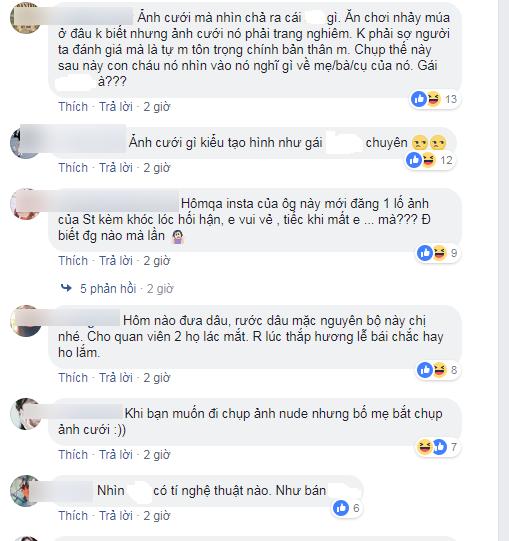The height and width of the screenshot is (541, 509).
Task: Open the first commenter's profile picture
Action: [x=25, y=18]
